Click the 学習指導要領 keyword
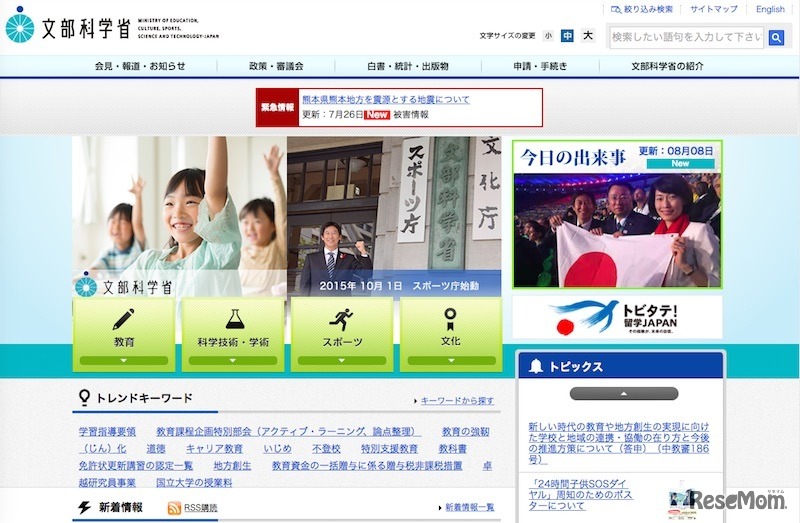 click(108, 432)
